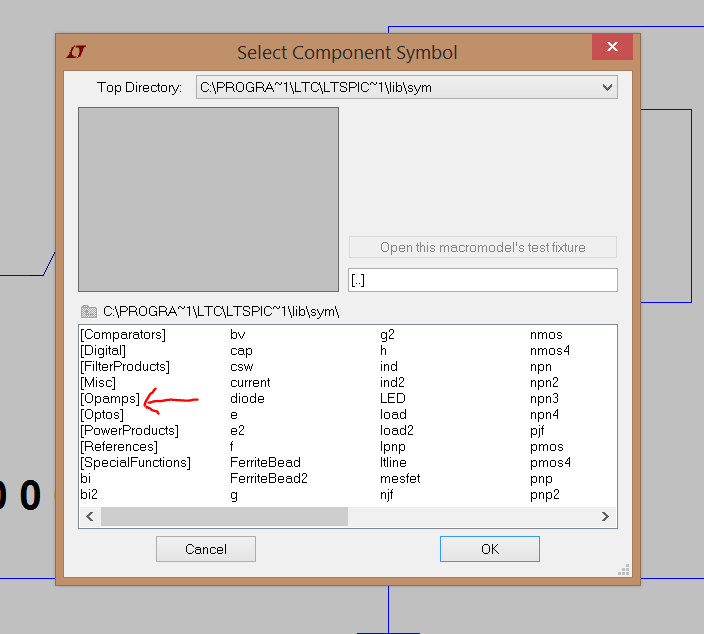The image size is (704, 634).
Task: Open the [Digital] folder
Action: pos(103,351)
